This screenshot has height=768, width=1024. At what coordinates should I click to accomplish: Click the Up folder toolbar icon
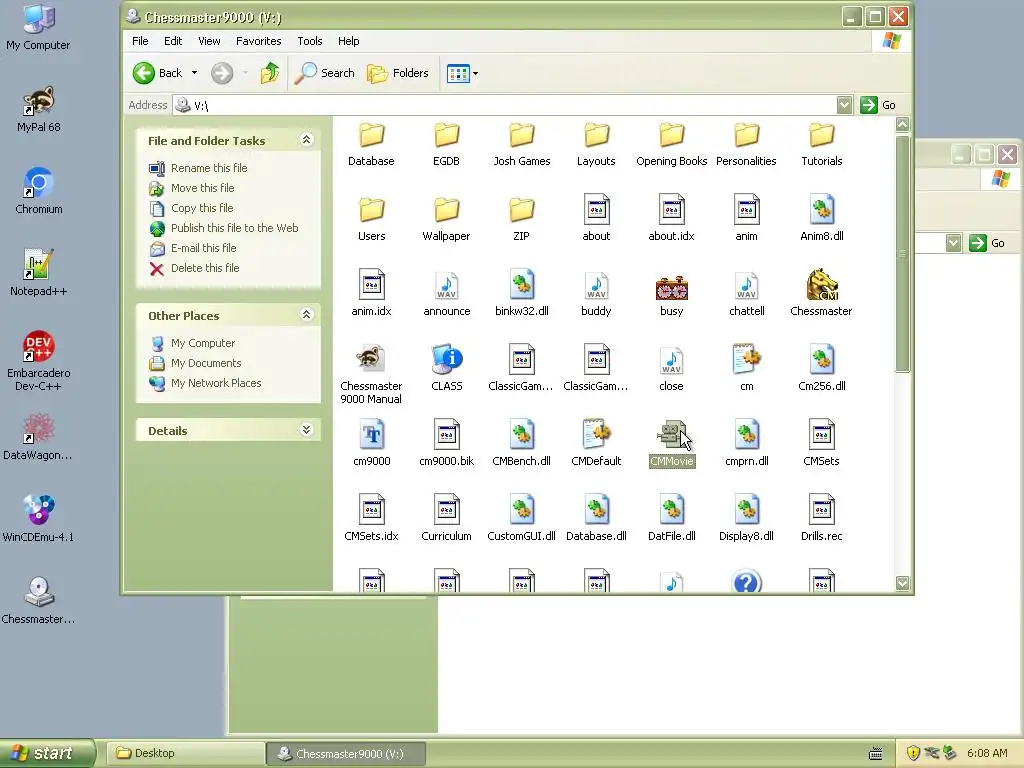point(270,72)
